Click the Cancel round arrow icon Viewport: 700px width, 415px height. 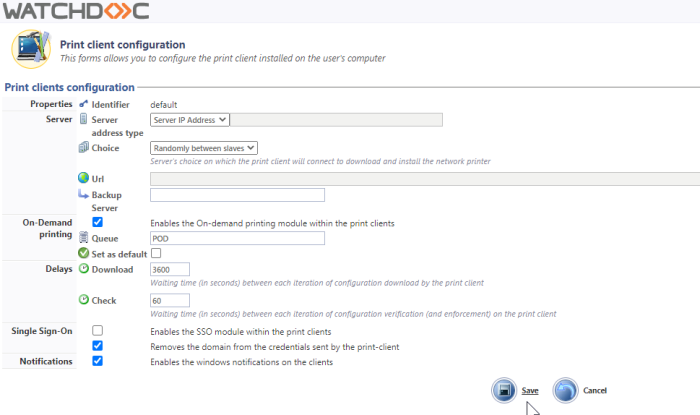pos(566,390)
